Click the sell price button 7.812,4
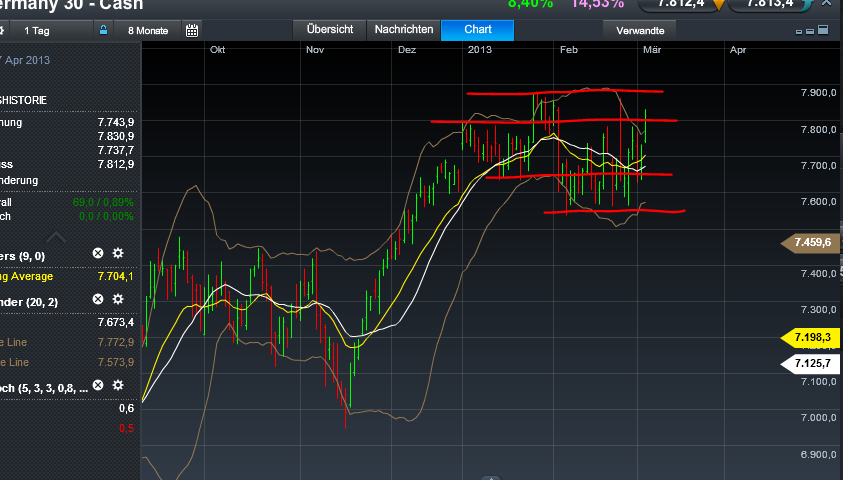 pos(680,4)
